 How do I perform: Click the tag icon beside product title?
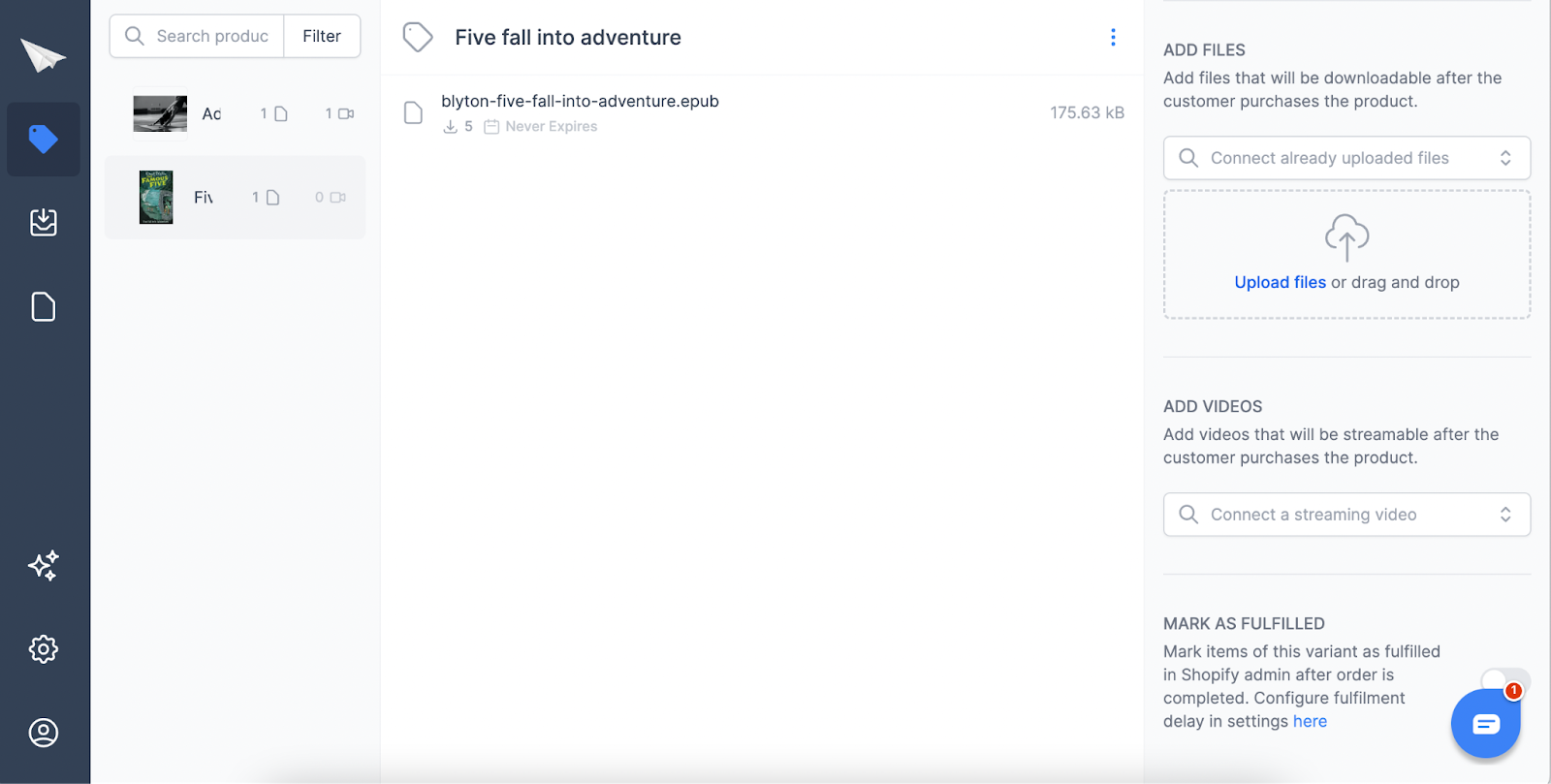418,37
